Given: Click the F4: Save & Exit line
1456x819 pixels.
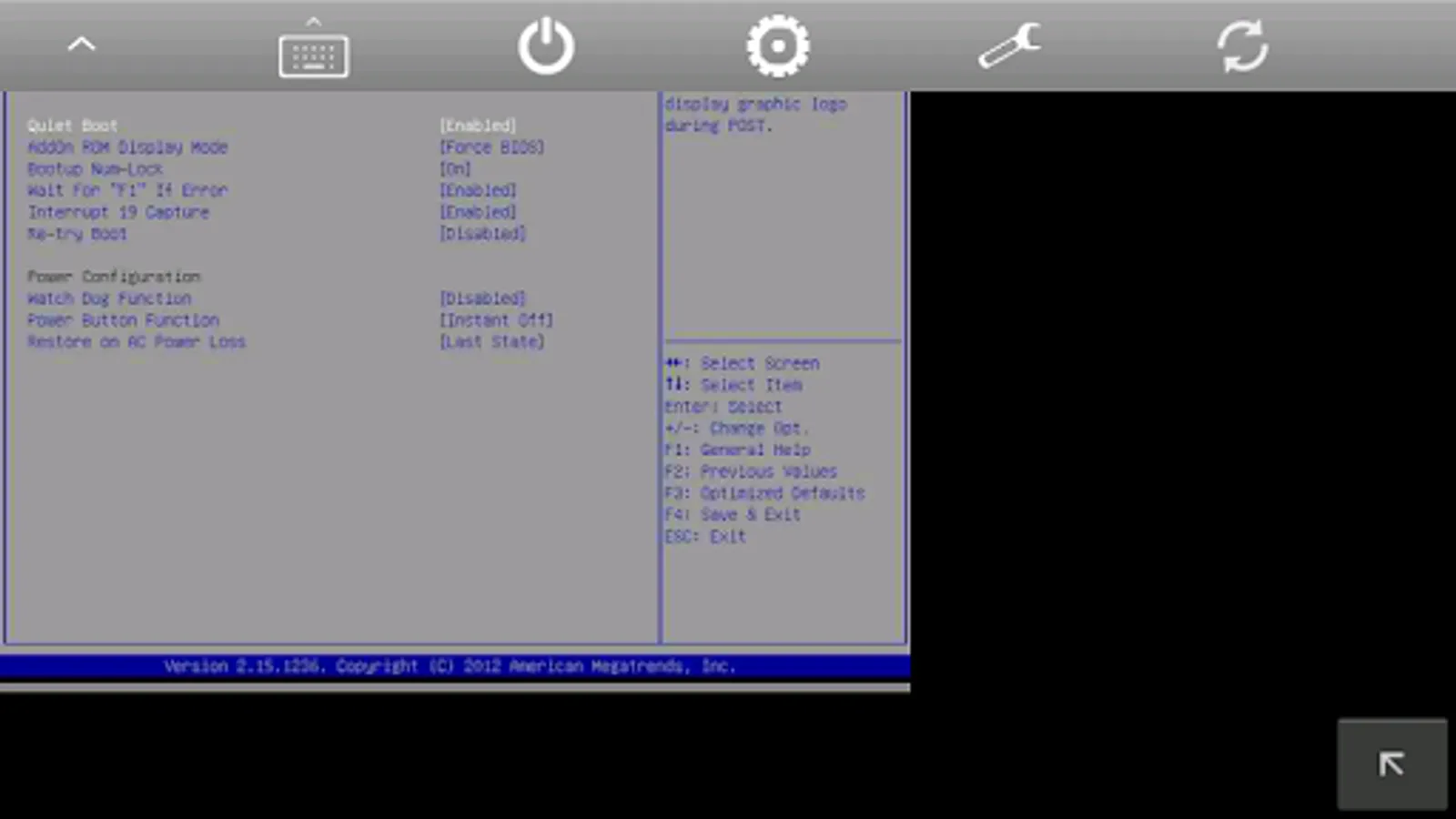Looking at the screenshot, I should (x=733, y=515).
